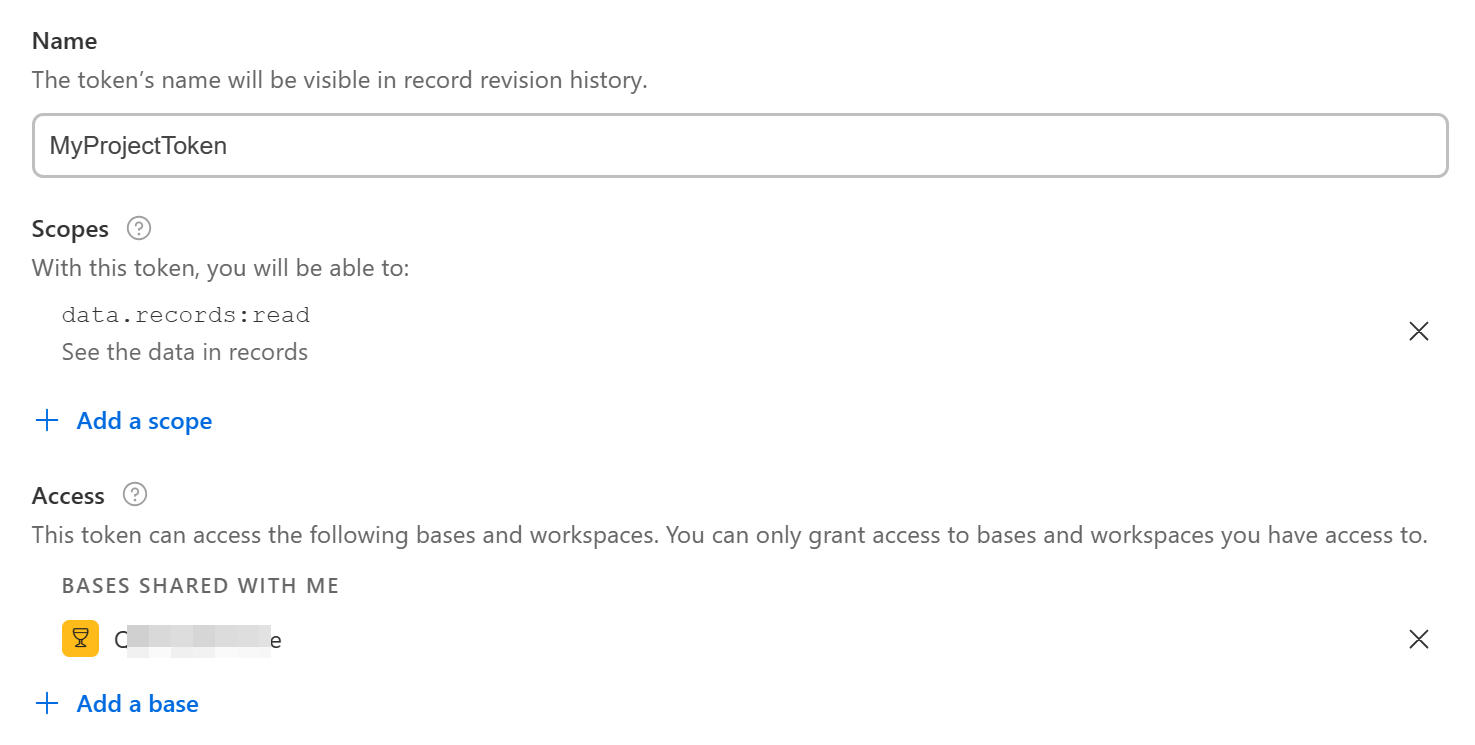
Task: Click the token name revision history hint text
Action: [x=340, y=80]
